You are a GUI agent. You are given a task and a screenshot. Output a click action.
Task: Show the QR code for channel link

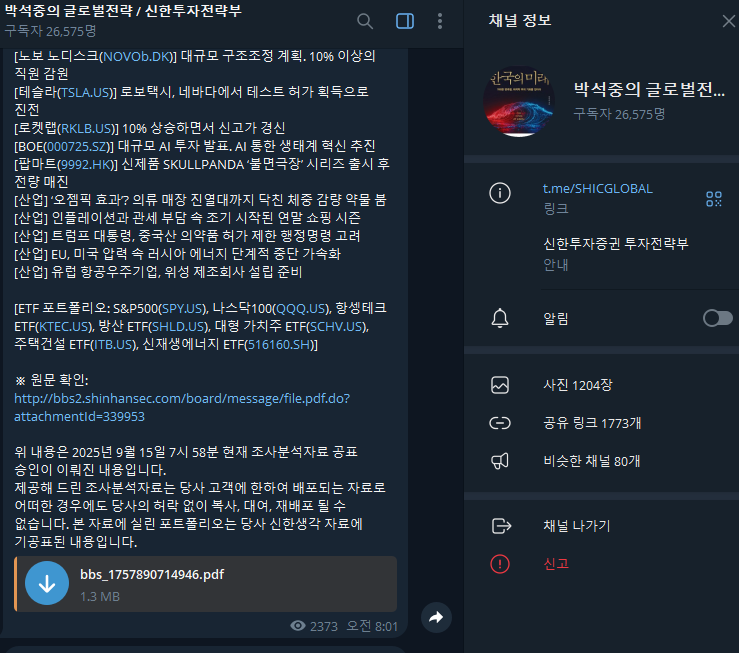point(714,199)
